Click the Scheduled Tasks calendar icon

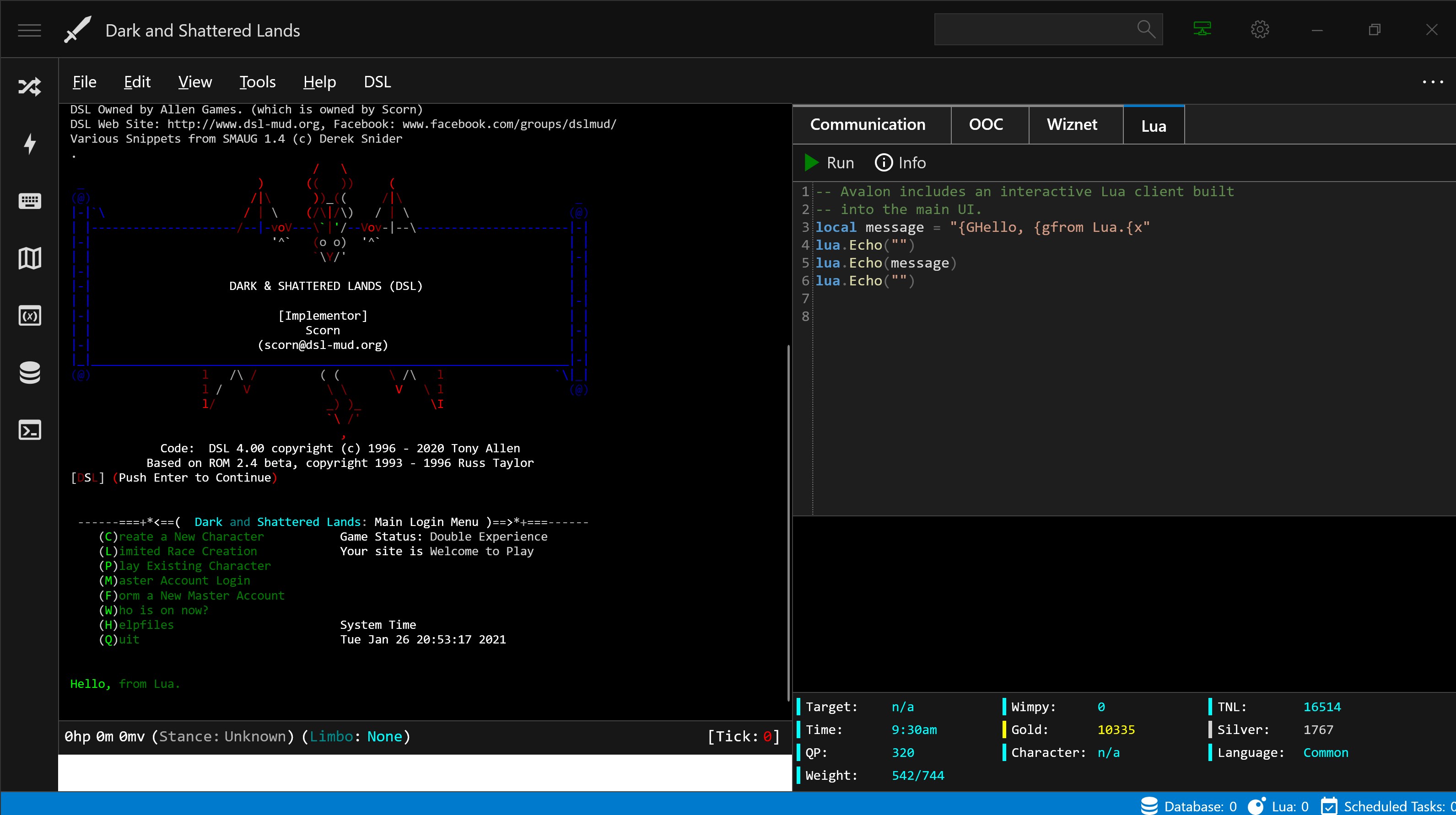[x=1329, y=806]
